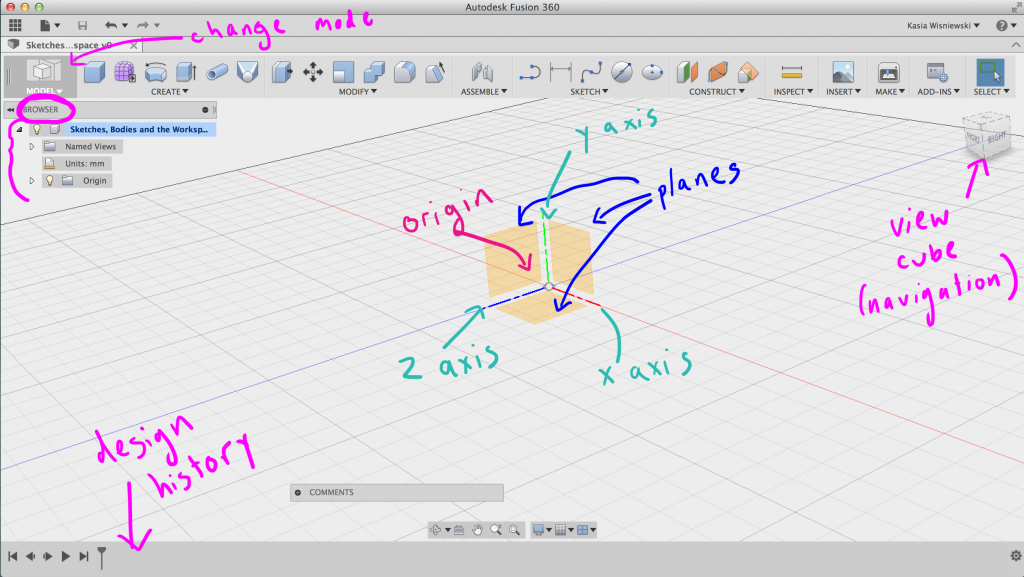Click the Orbit icon in the navigation bar
This screenshot has height=577, width=1024.
[x=435, y=530]
